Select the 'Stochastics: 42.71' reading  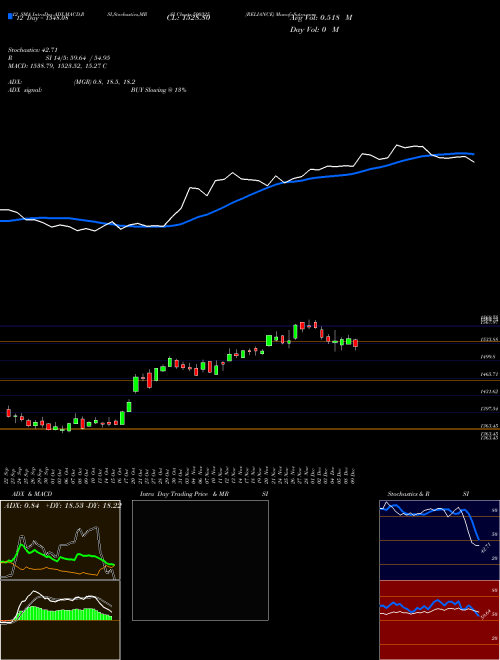coord(33,50)
